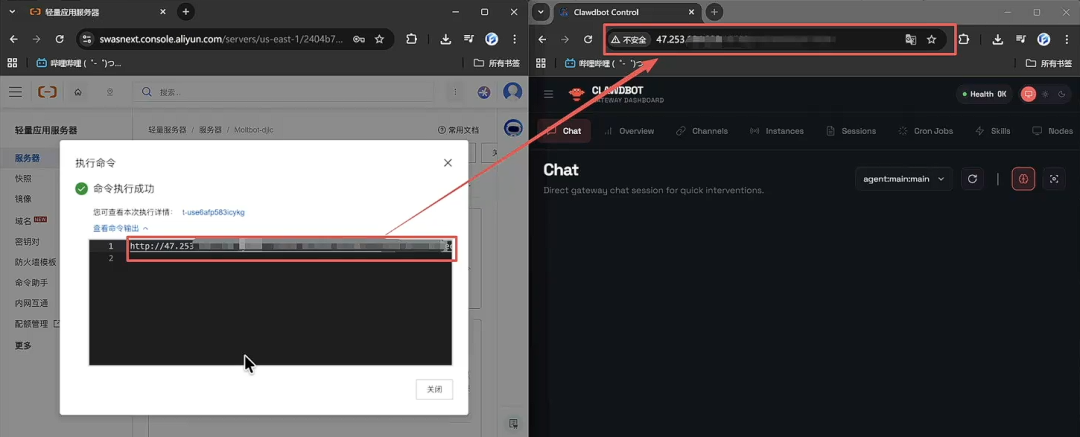This screenshot has width=1080, height=437.
Task: Switch Clawdbot to light theme sun icon
Action: tap(1046, 94)
